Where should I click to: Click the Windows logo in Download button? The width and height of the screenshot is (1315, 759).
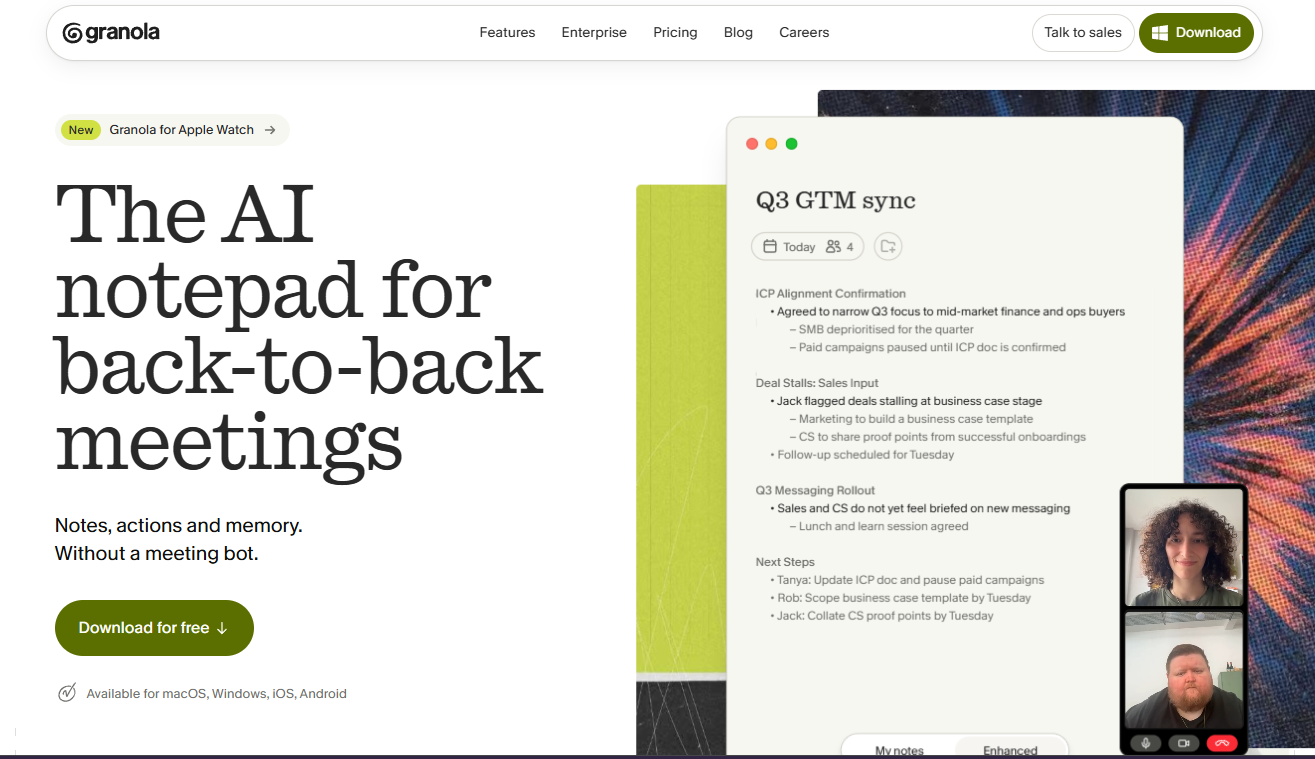pos(1160,33)
